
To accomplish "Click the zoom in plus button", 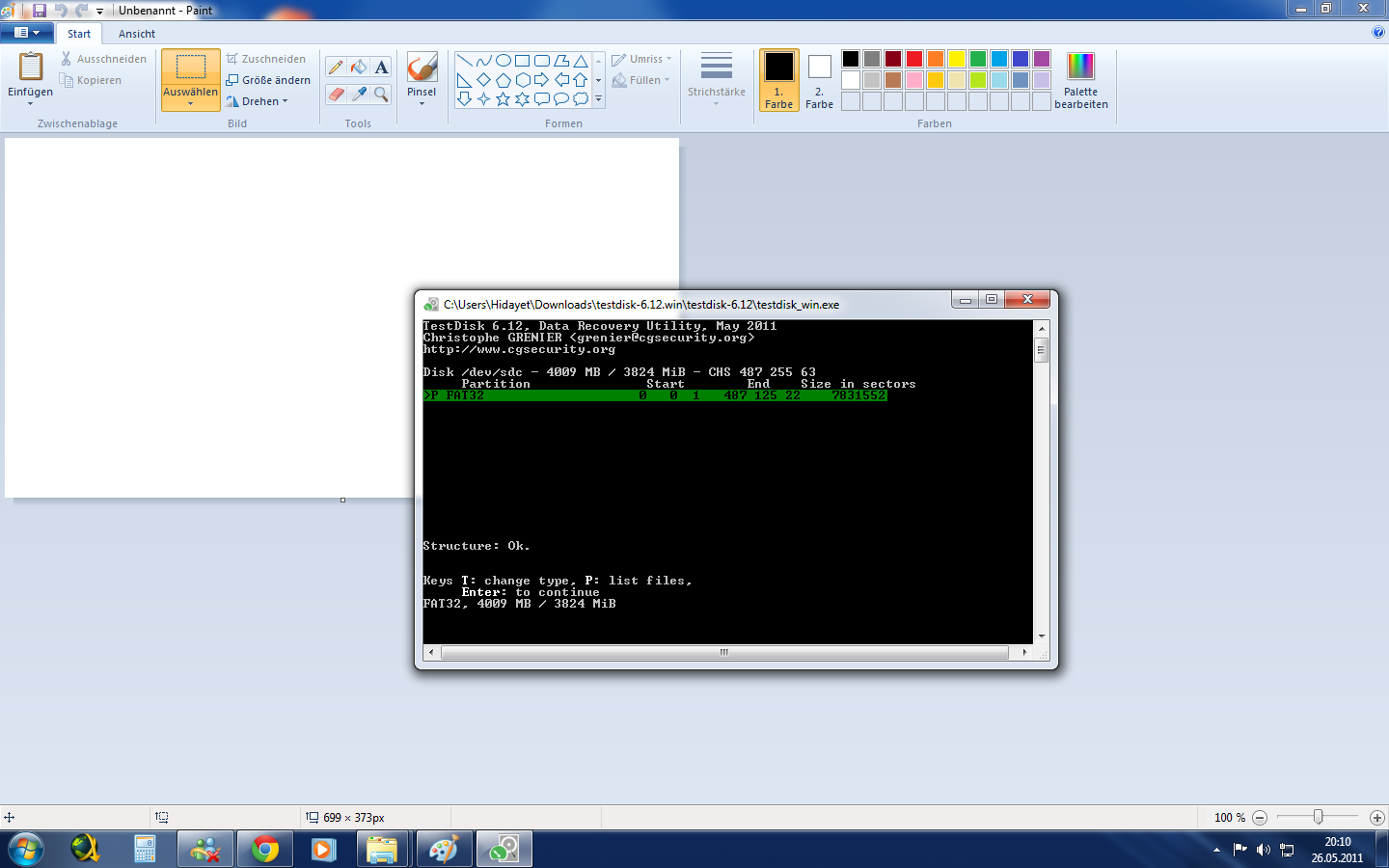I will [x=1377, y=817].
